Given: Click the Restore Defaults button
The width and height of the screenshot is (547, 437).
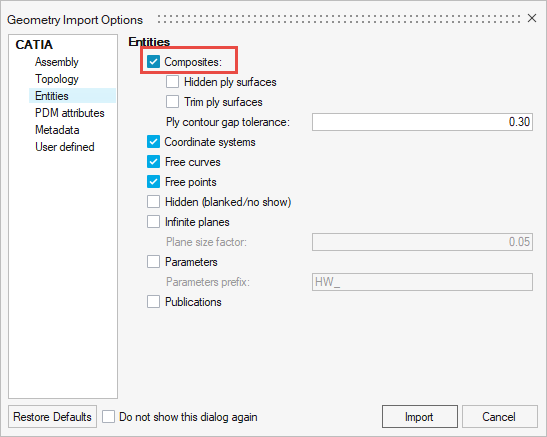Looking at the screenshot, I should pos(52,416).
